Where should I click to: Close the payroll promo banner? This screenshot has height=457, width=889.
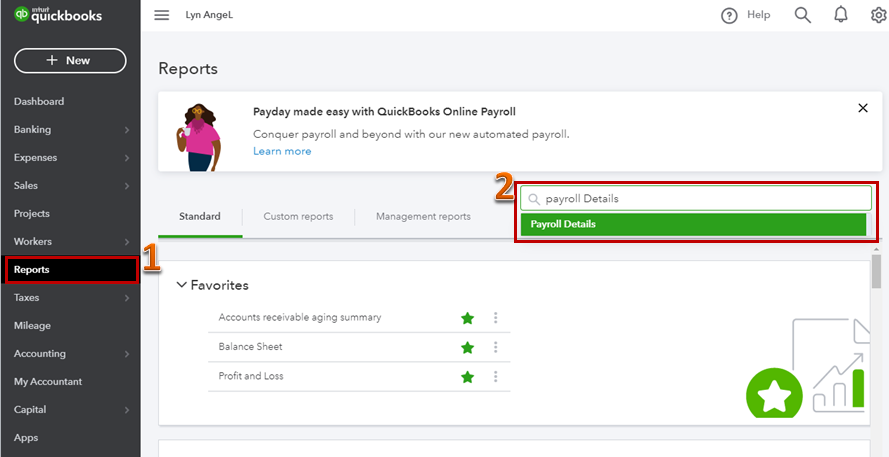pyautogui.click(x=863, y=108)
